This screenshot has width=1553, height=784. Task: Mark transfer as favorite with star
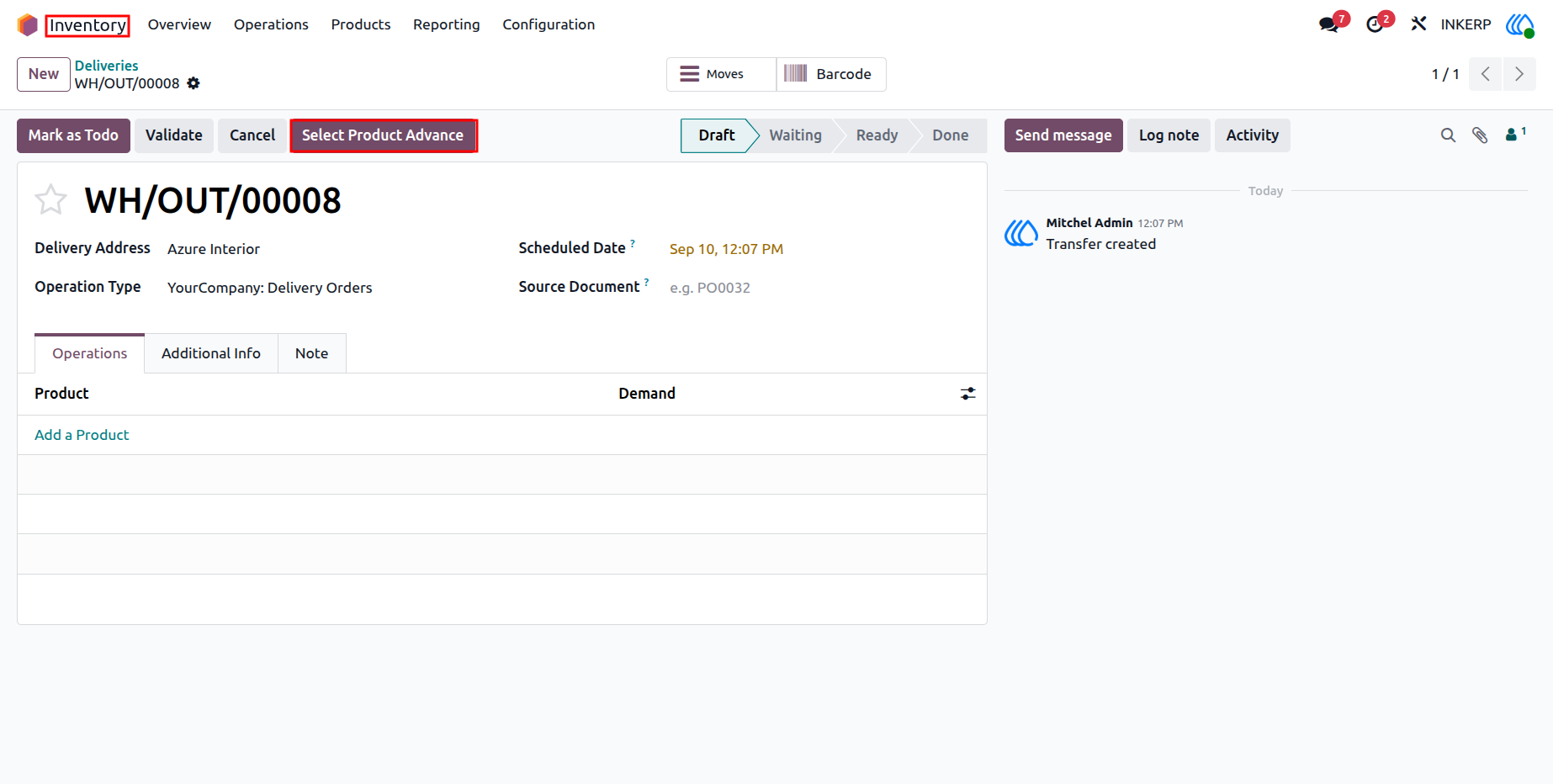(50, 200)
